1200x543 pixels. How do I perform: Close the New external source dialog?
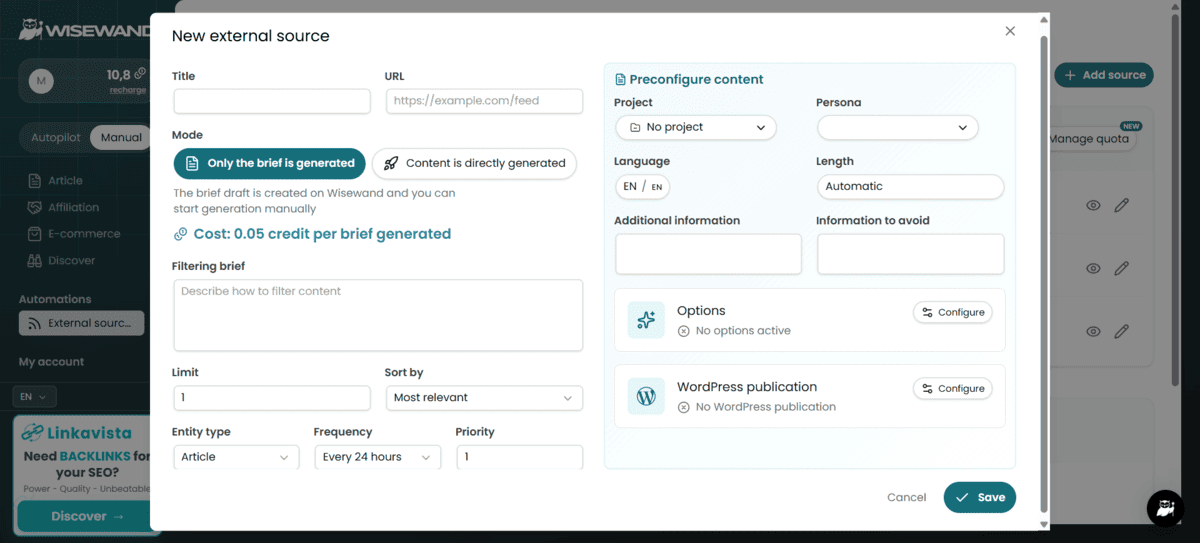pos(1010,31)
